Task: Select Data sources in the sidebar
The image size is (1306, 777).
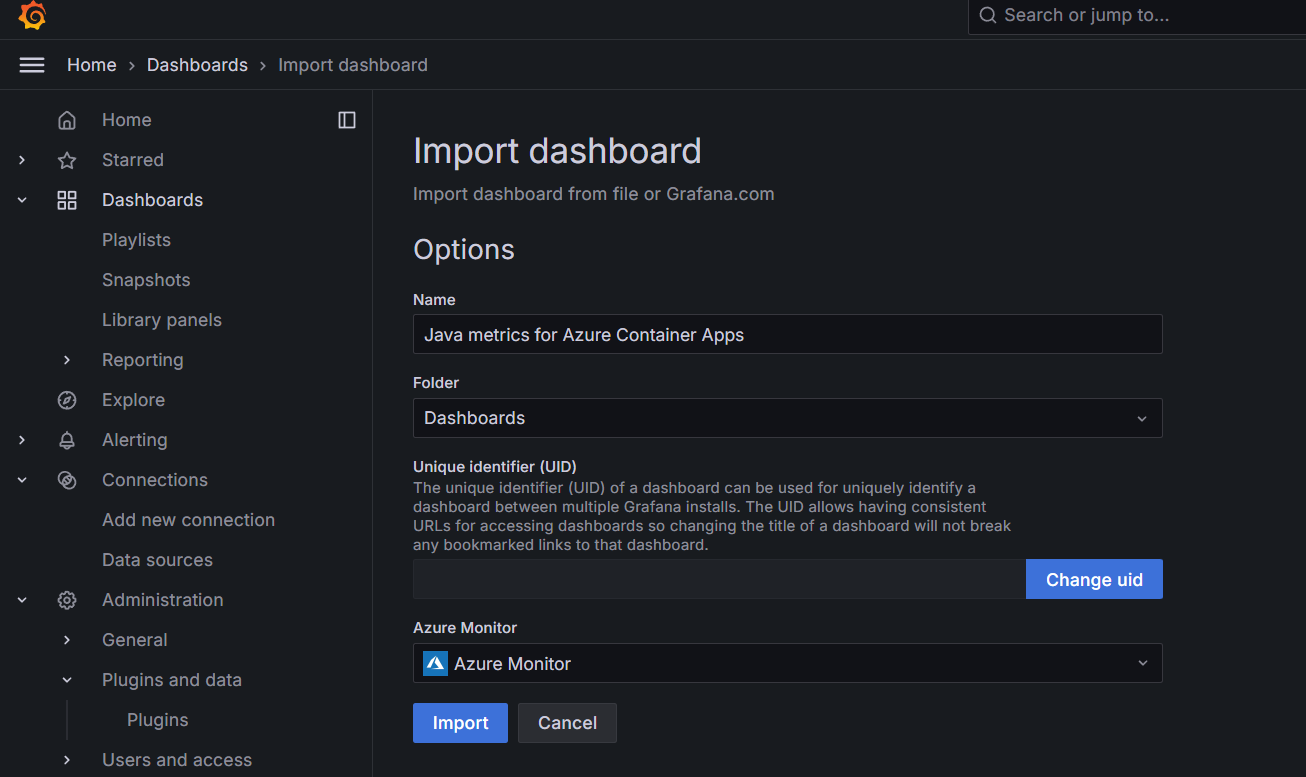Action: 157,559
